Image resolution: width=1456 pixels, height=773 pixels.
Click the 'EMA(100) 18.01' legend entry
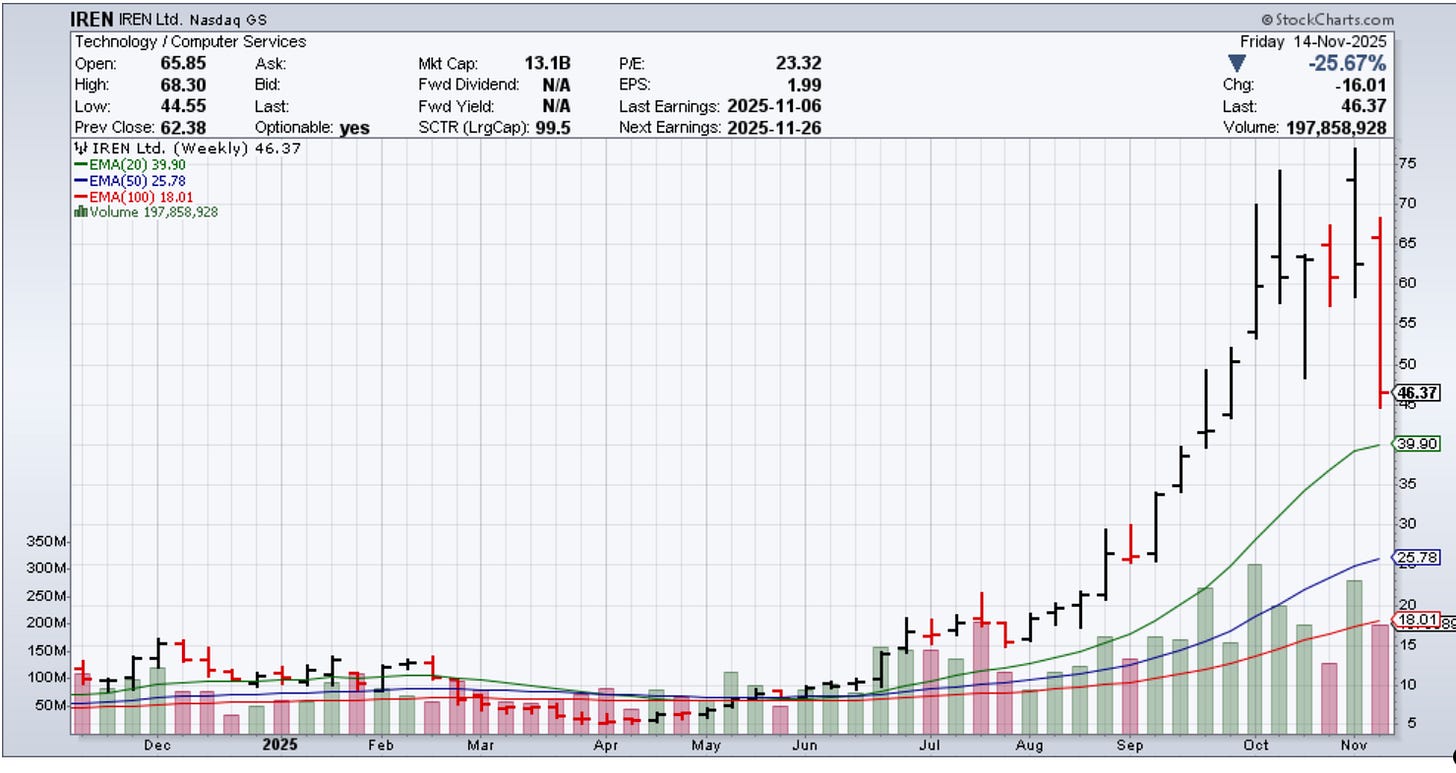(x=134, y=197)
